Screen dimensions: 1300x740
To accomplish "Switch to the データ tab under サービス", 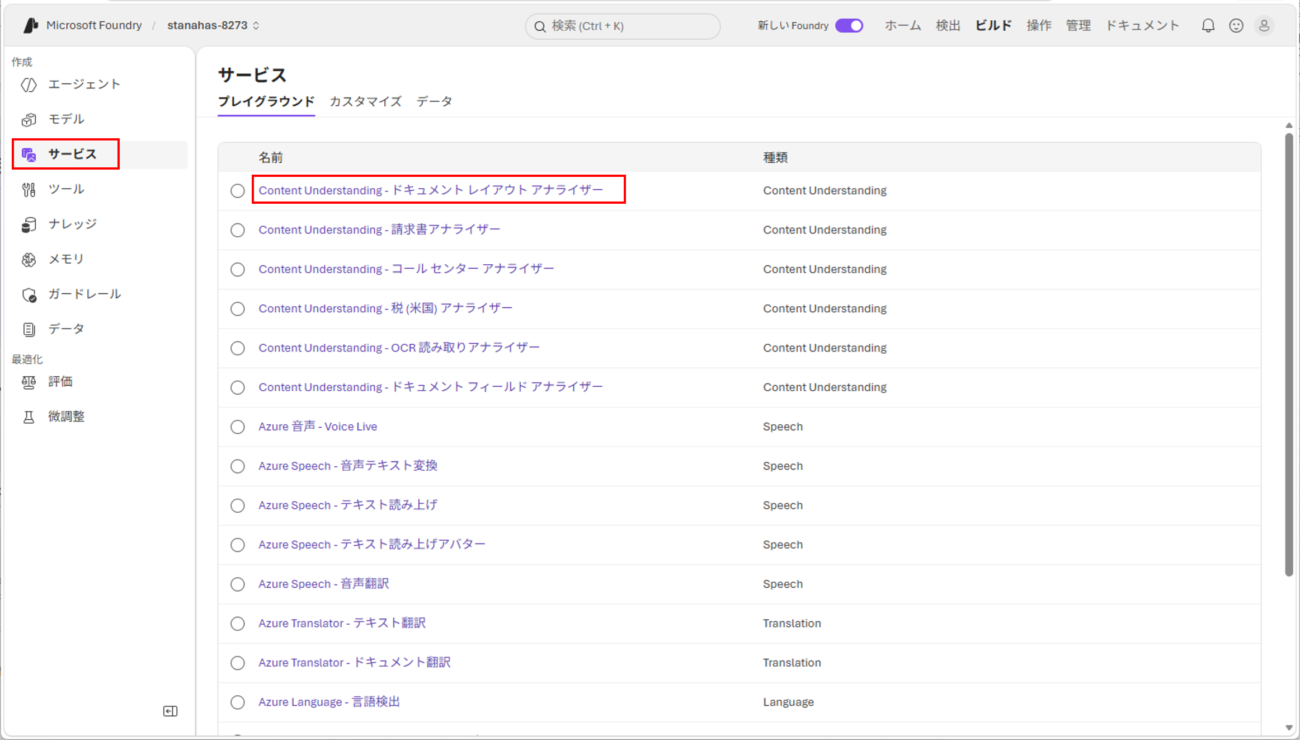I will tap(434, 102).
